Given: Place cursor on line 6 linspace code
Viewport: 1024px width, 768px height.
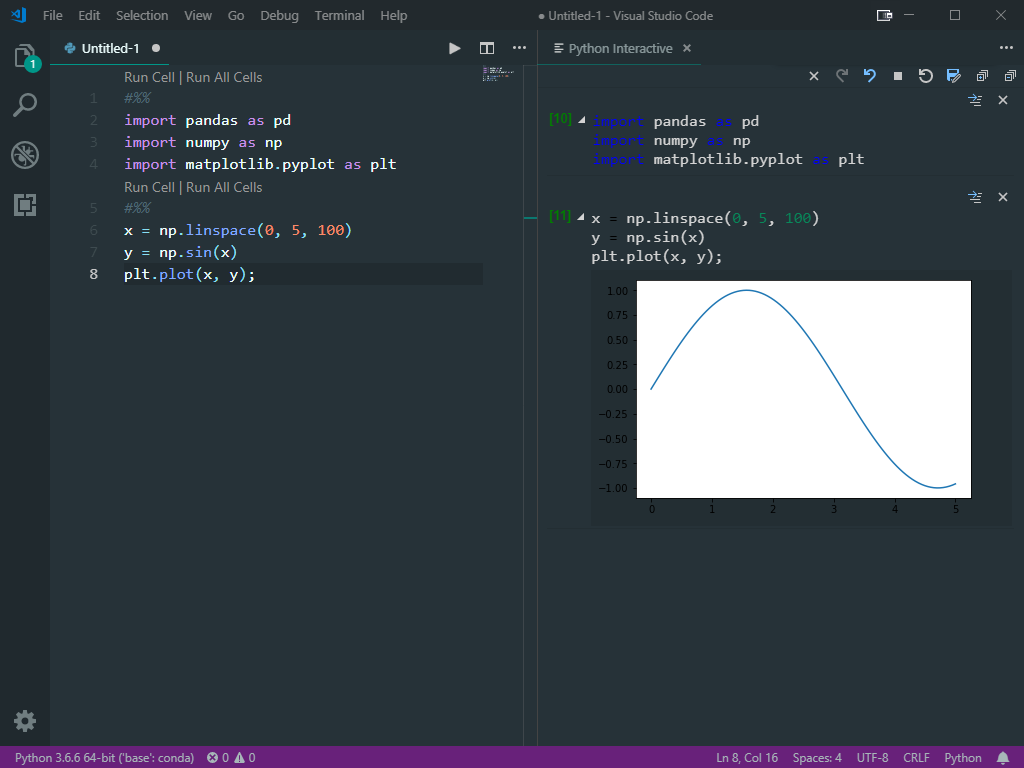Looking at the screenshot, I should pyautogui.click(x=238, y=231).
